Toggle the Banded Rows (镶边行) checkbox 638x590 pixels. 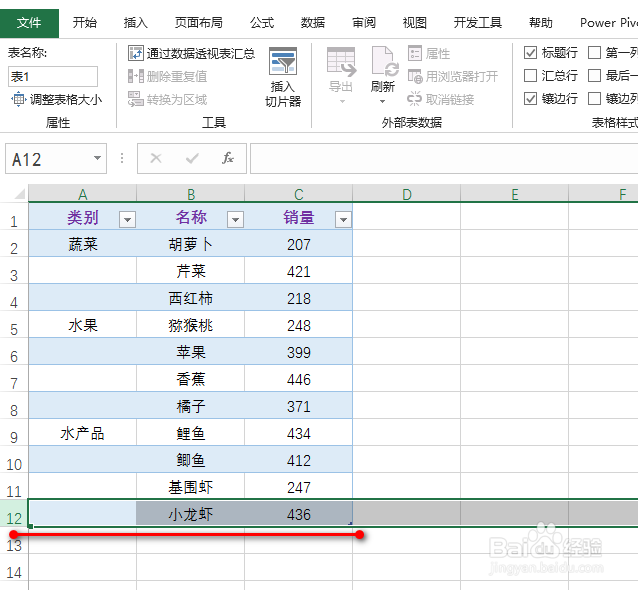(x=531, y=99)
